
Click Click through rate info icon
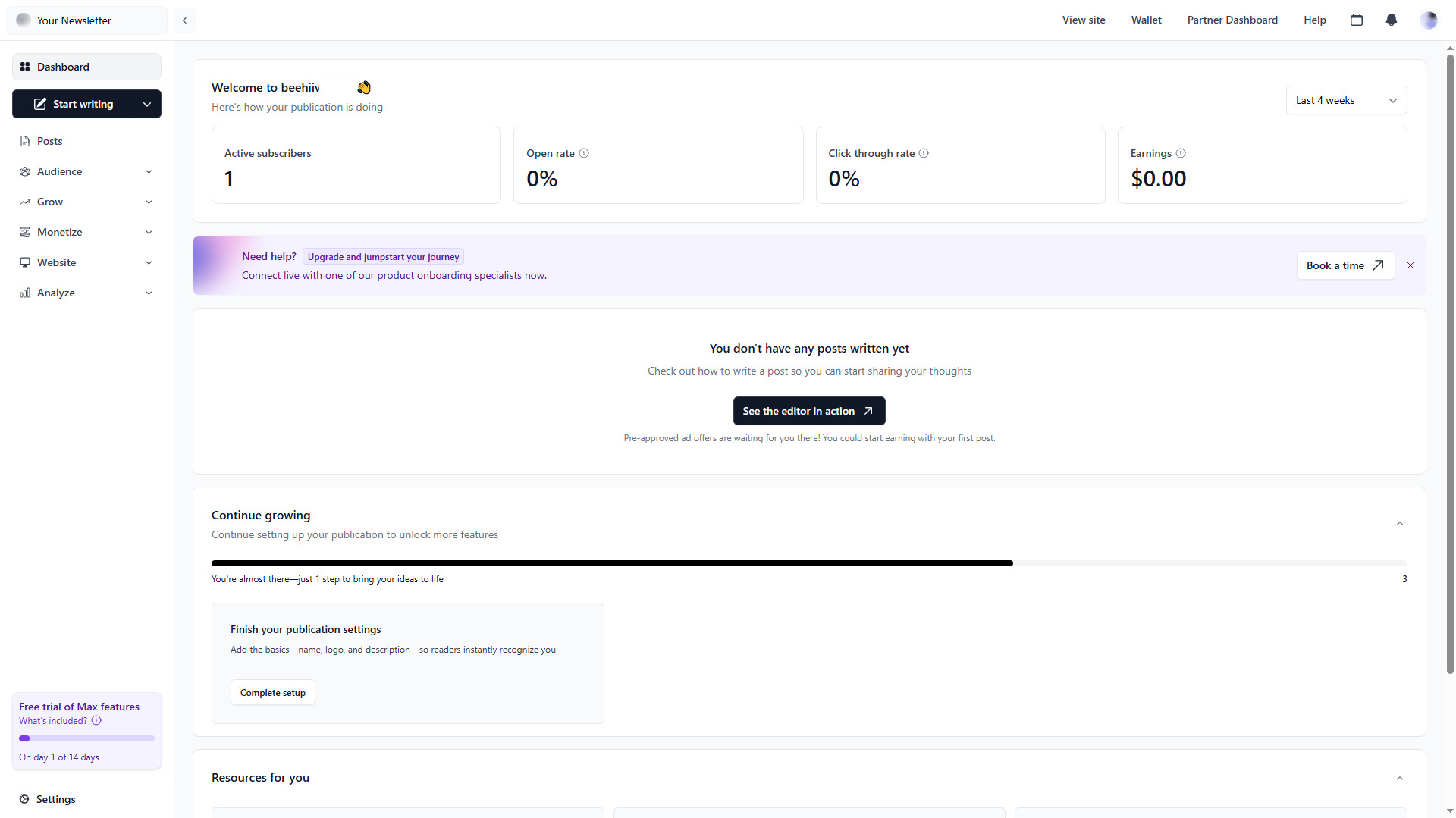924,153
